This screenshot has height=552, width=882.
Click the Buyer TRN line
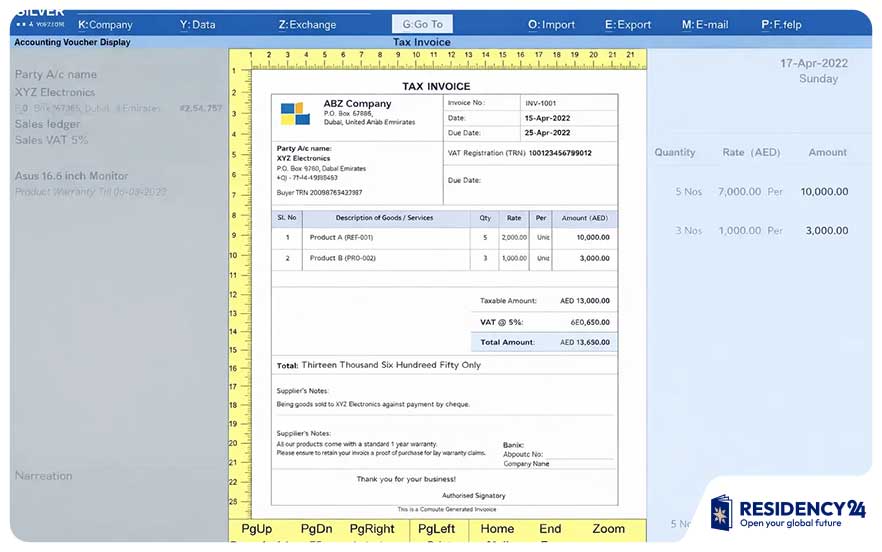click(319, 192)
